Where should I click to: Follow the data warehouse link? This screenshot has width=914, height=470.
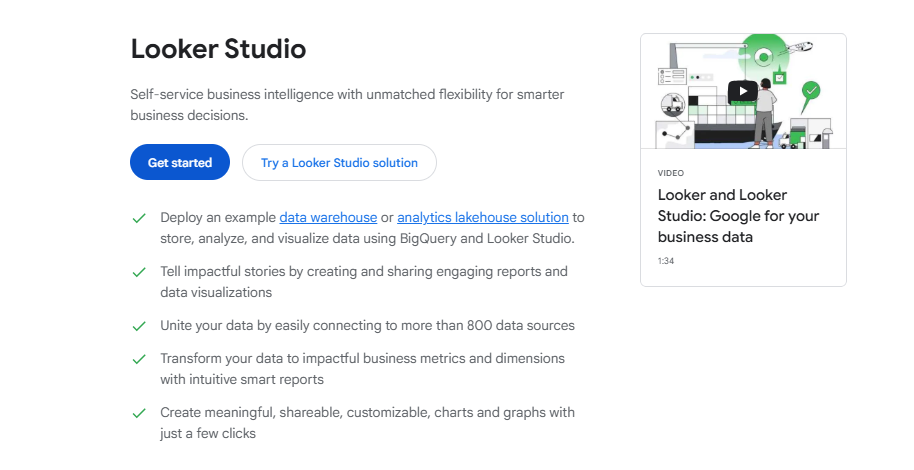click(x=328, y=217)
